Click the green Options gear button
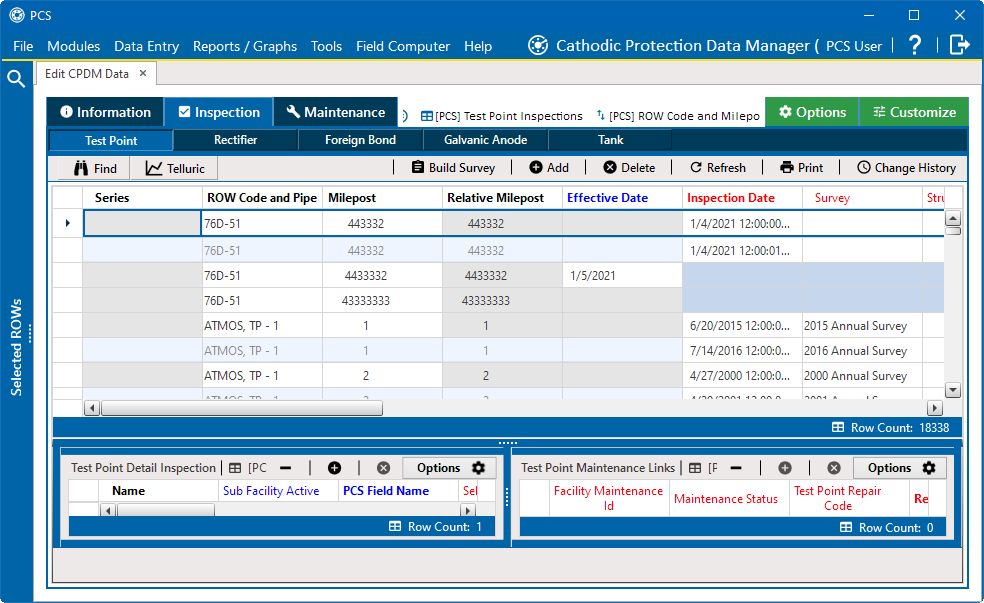Image resolution: width=984 pixels, height=603 pixels. pos(812,112)
